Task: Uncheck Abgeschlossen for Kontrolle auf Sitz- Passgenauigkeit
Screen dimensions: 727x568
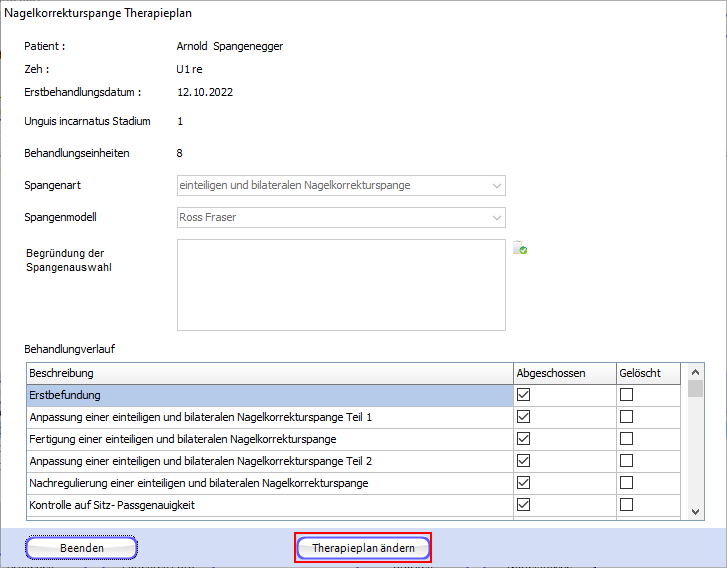Action: pos(523,505)
